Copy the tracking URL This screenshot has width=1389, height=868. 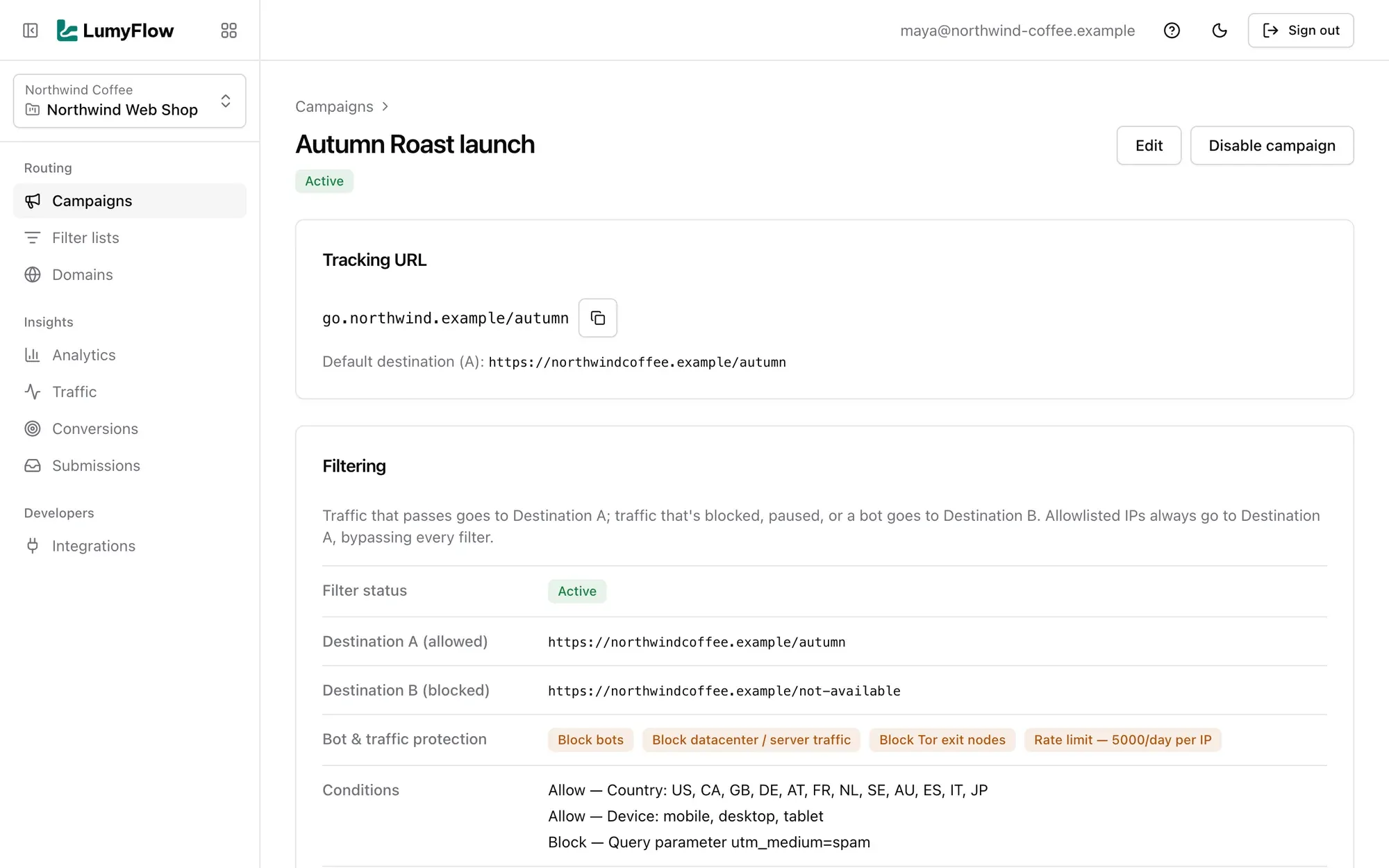tap(598, 318)
